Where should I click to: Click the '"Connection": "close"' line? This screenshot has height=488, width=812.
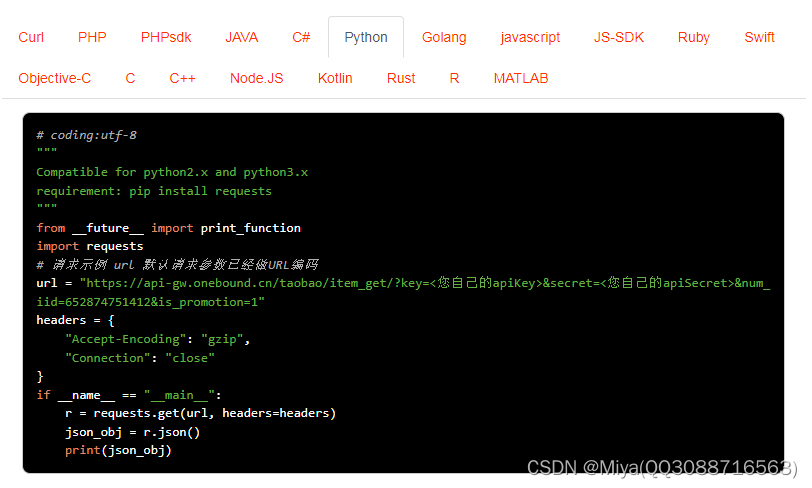tap(140, 358)
